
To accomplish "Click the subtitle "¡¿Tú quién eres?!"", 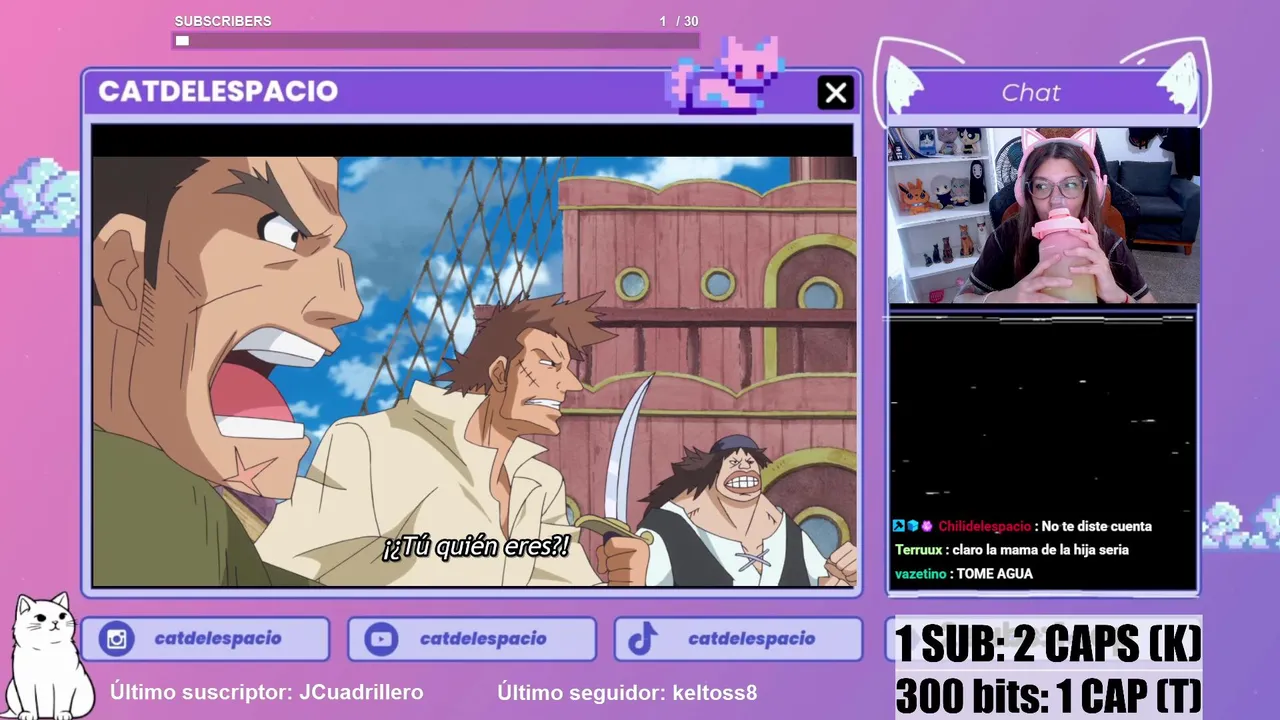I will pyautogui.click(x=476, y=547).
